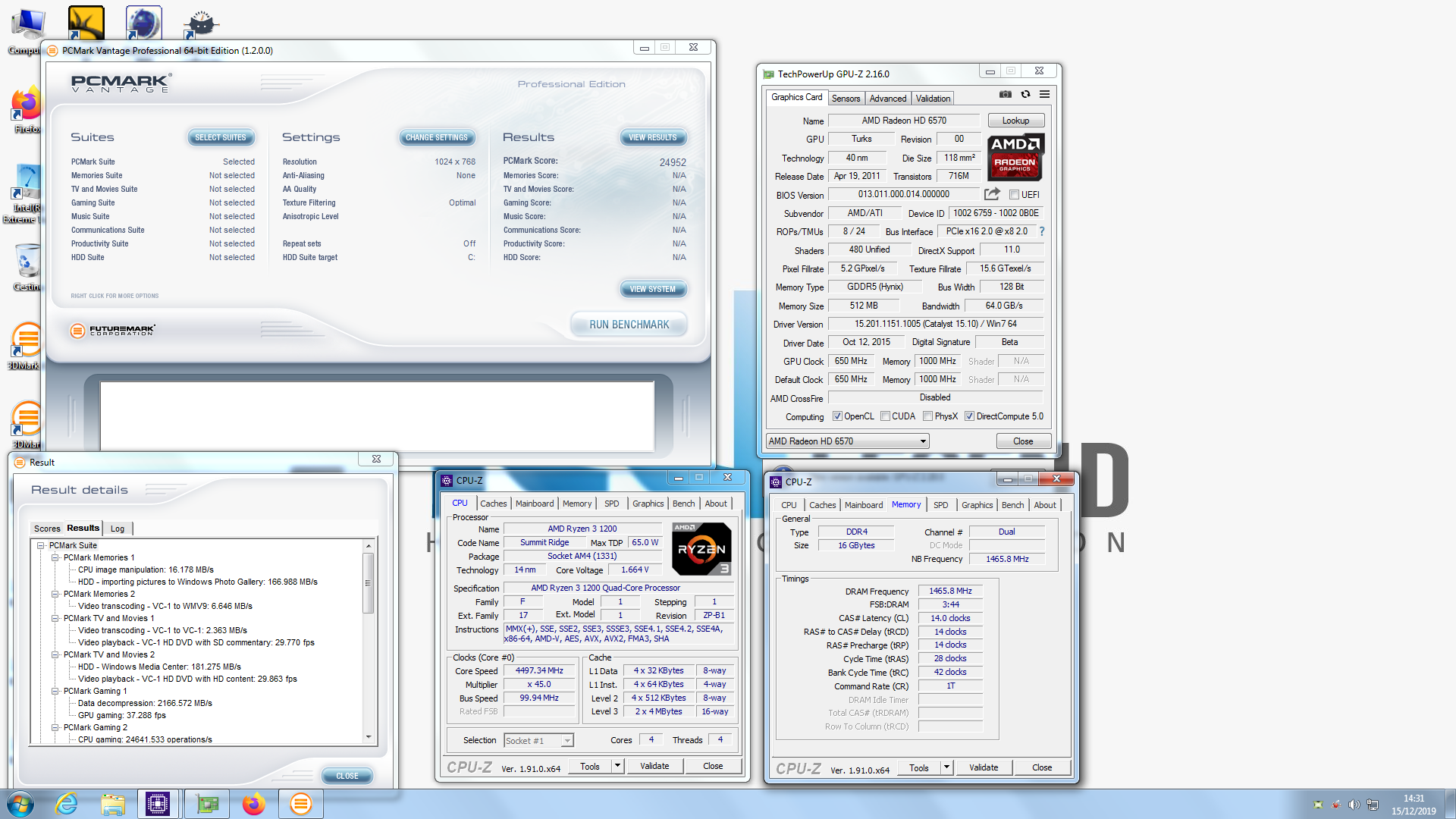
Task: Click the Close button in GPU-Z
Action: click(x=1023, y=441)
